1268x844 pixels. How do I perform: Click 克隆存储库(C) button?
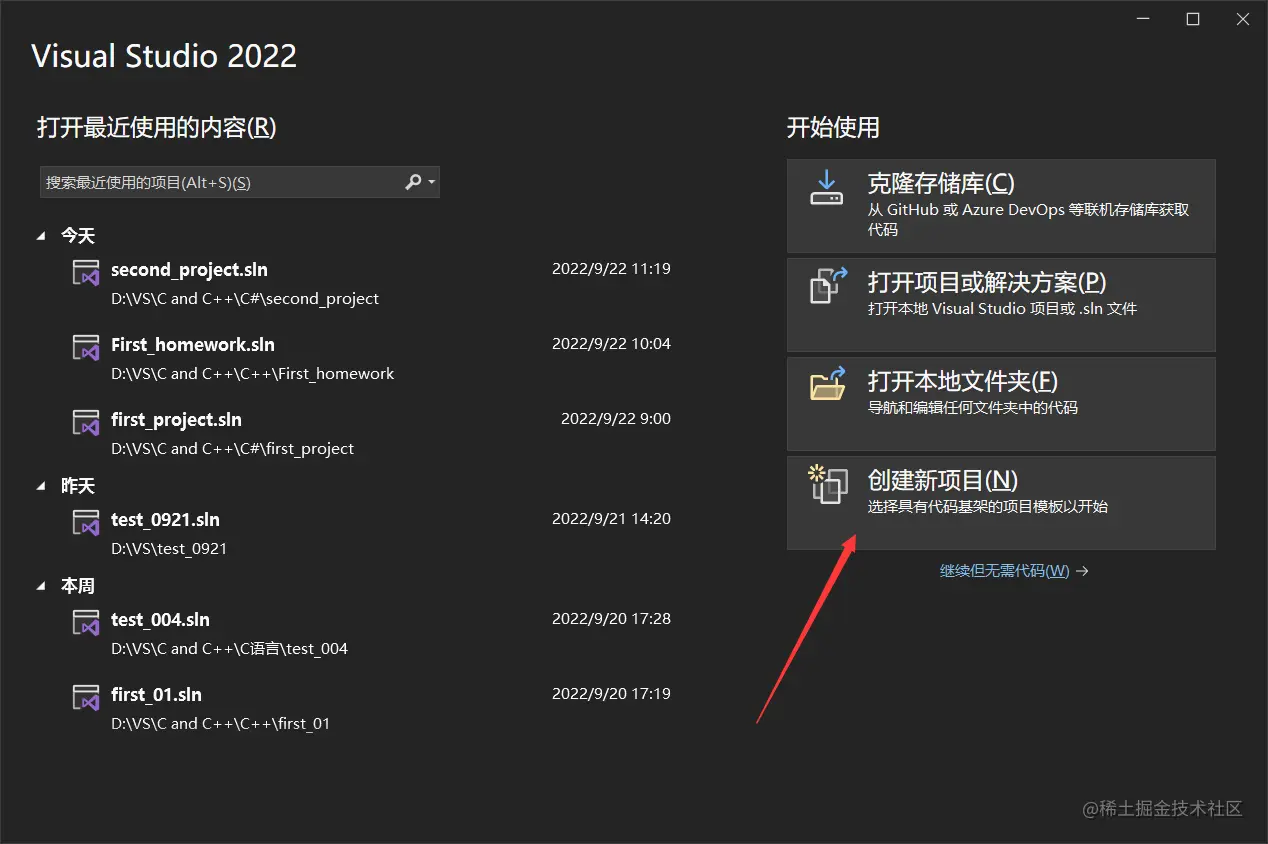(x=1001, y=205)
